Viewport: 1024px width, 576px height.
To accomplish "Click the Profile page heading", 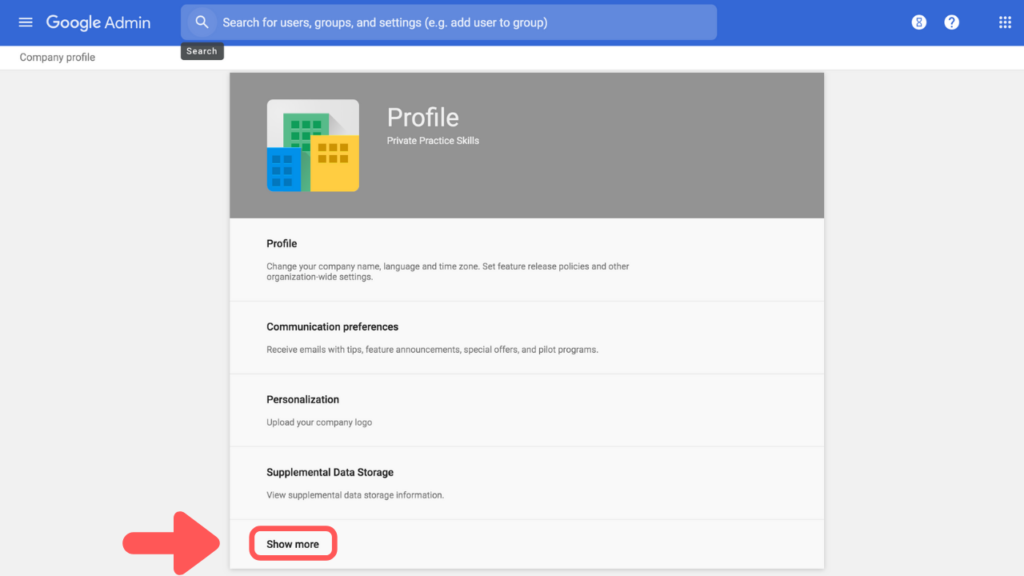I will click(422, 117).
